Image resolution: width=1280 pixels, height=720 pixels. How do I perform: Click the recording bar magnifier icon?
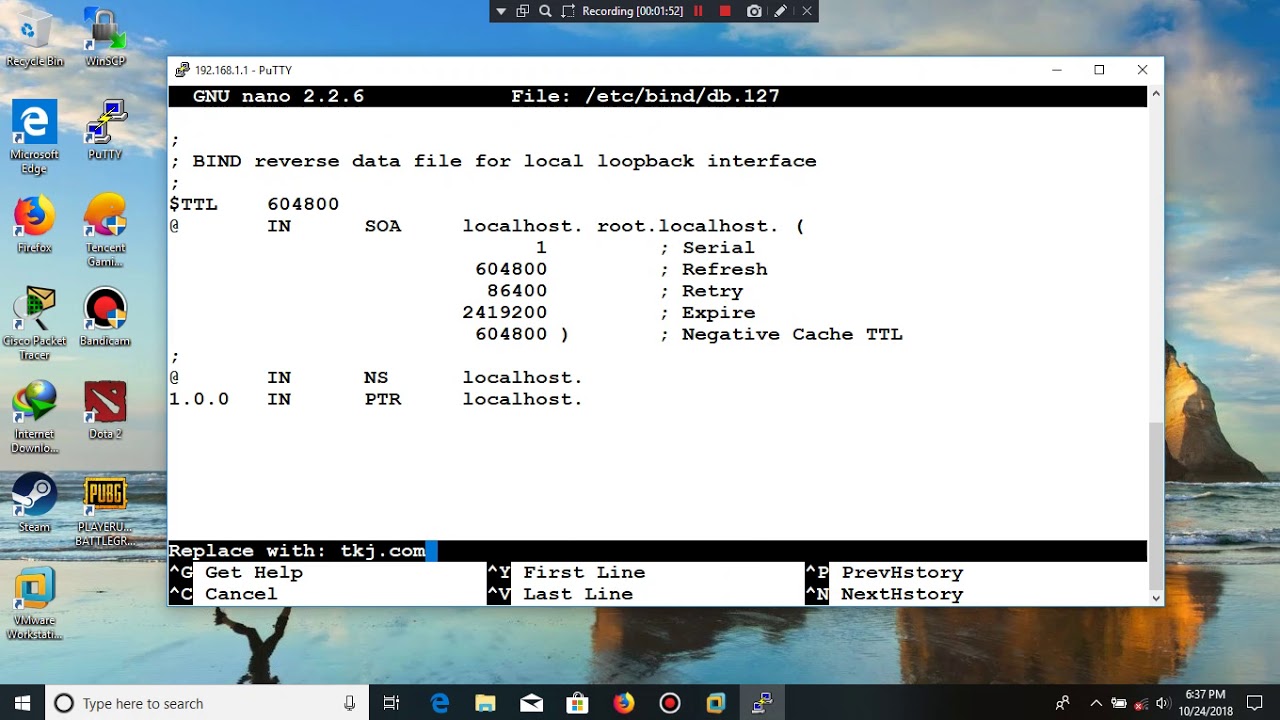(x=545, y=11)
